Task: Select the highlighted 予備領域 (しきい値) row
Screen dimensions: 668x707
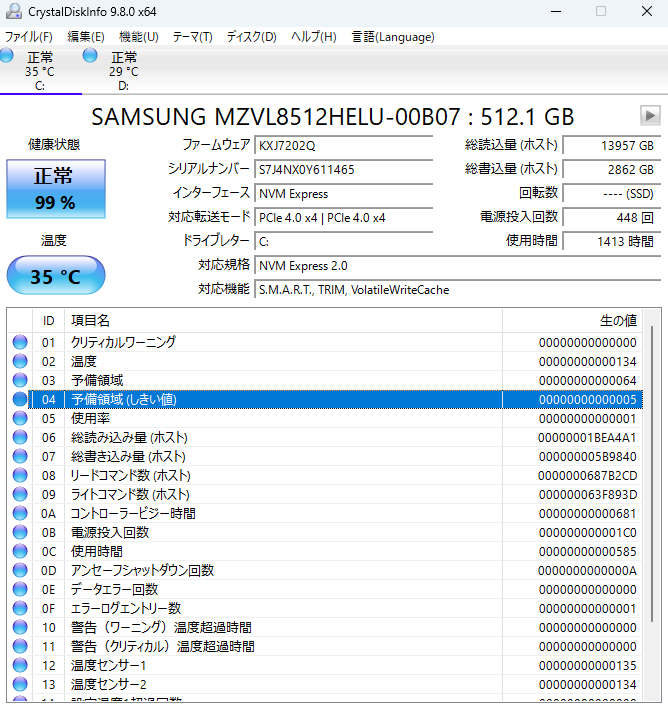Action: [x=325, y=399]
